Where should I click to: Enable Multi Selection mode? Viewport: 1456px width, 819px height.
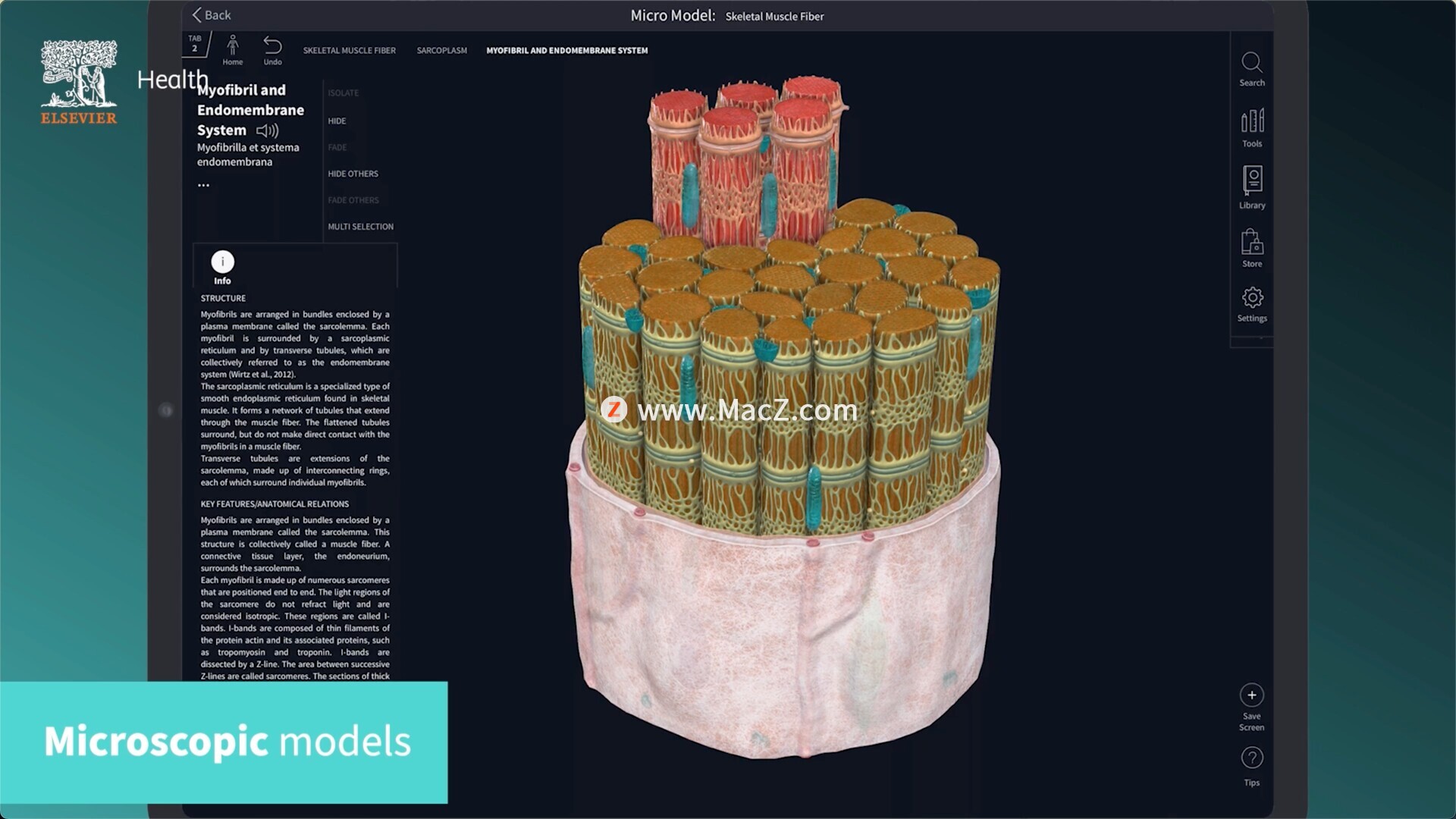click(x=360, y=227)
